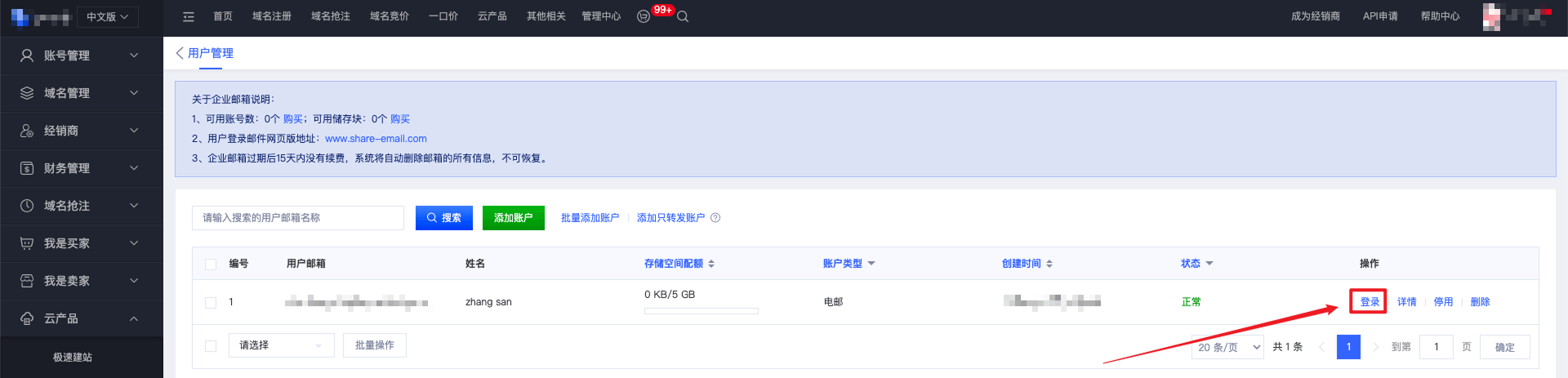This screenshot has height=378, width=1568.
Task: Collapse sidebar using the hamburger menu icon
Action: [189, 16]
